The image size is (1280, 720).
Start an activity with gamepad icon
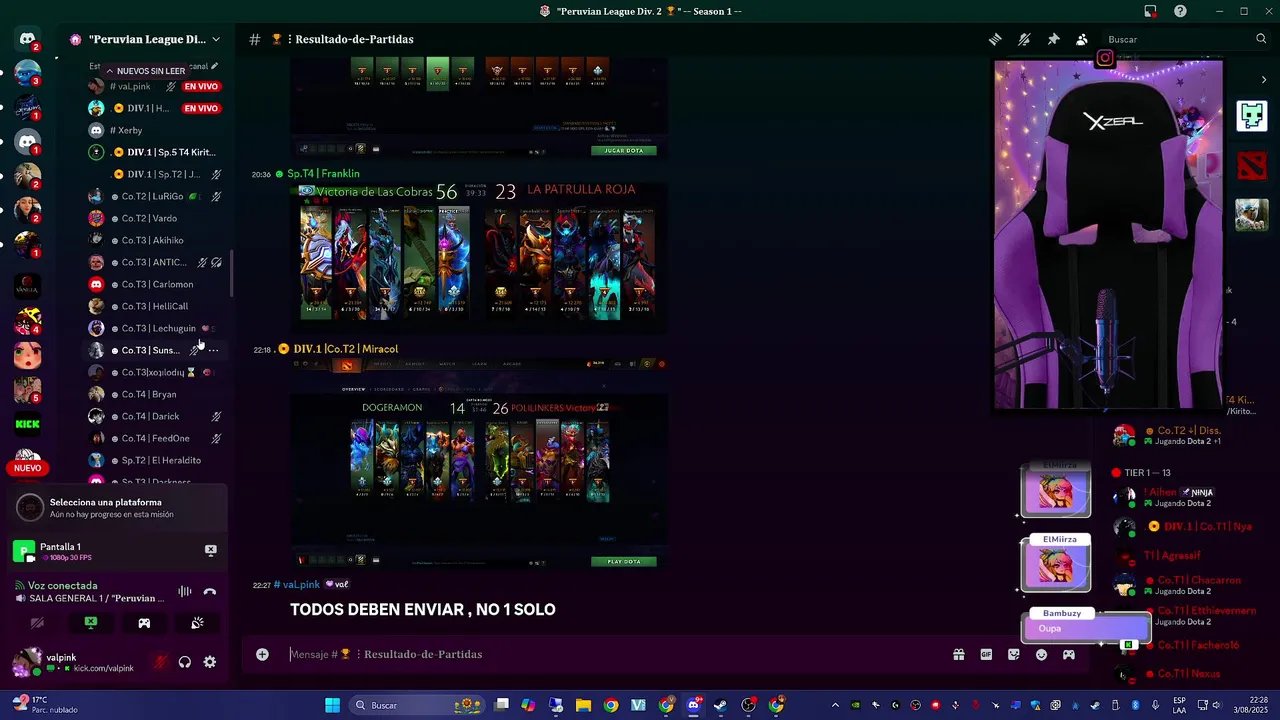(144, 623)
